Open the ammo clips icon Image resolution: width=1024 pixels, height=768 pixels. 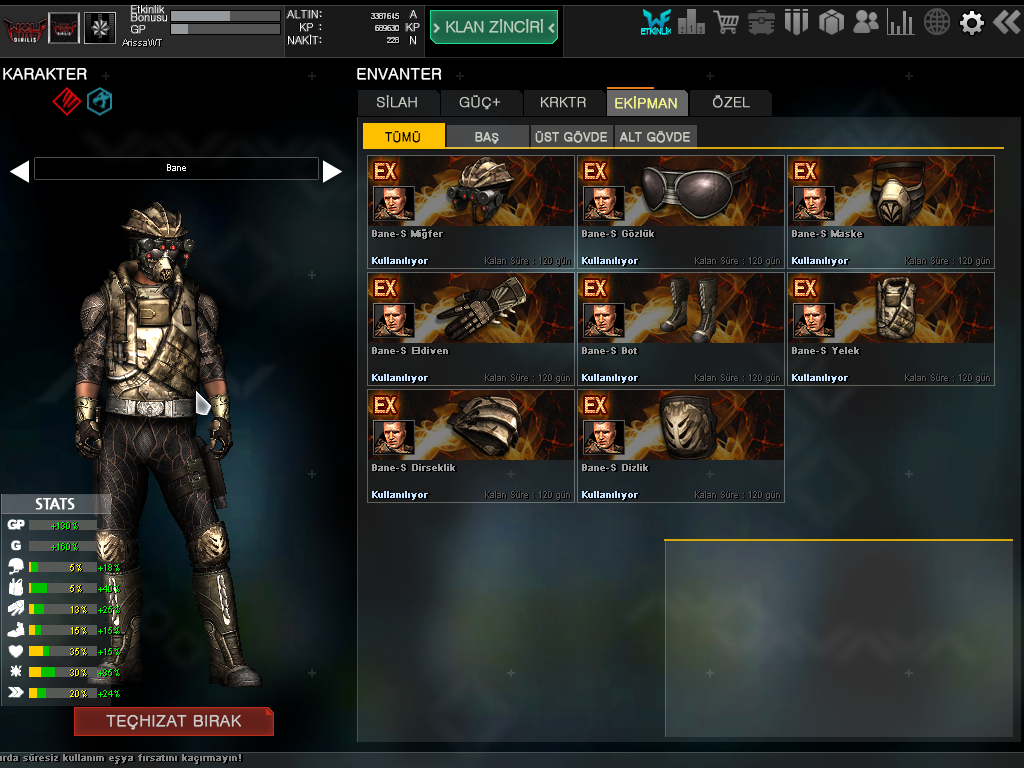[x=796, y=23]
